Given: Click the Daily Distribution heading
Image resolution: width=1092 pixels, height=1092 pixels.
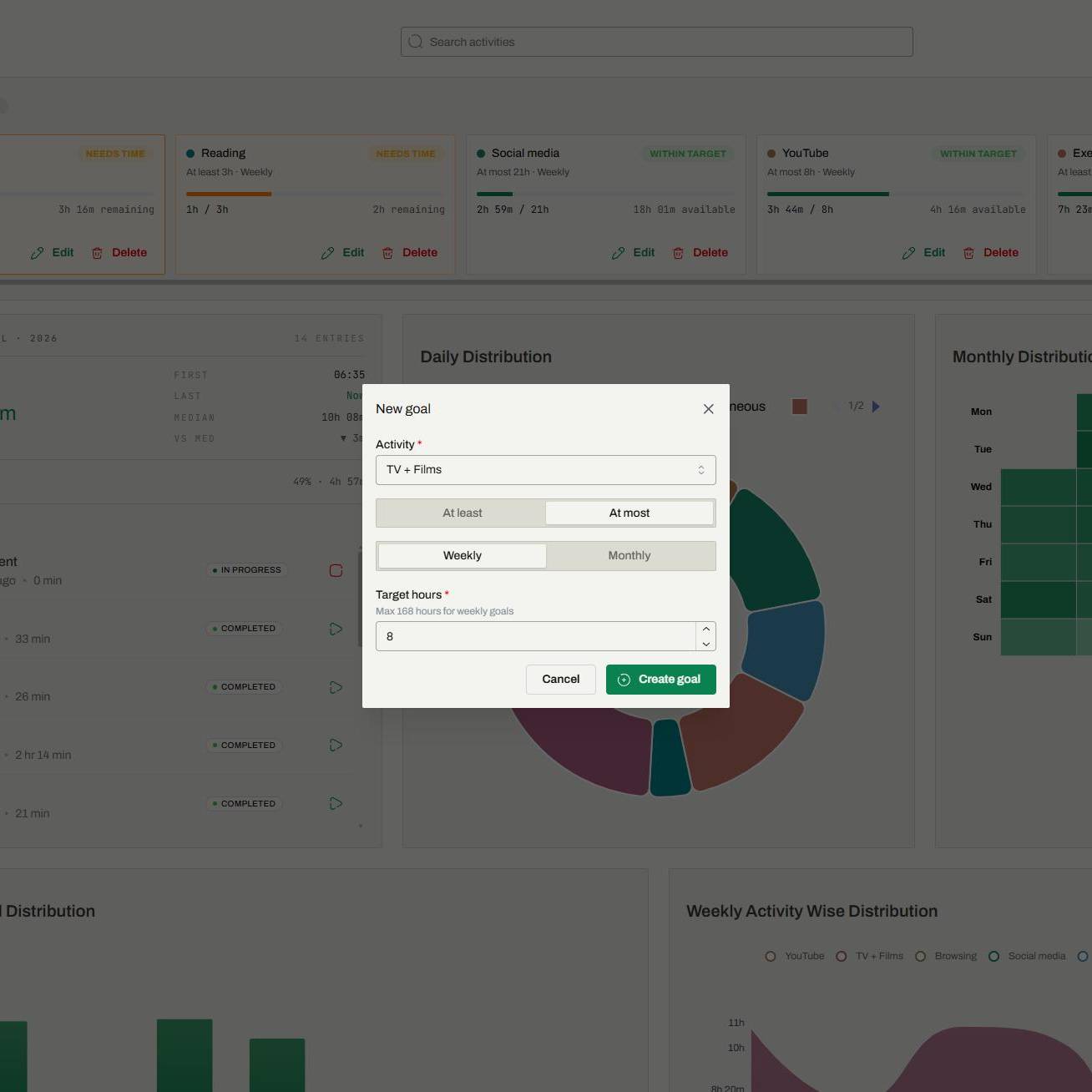Looking at the screenshot, I should click(486, 357).
